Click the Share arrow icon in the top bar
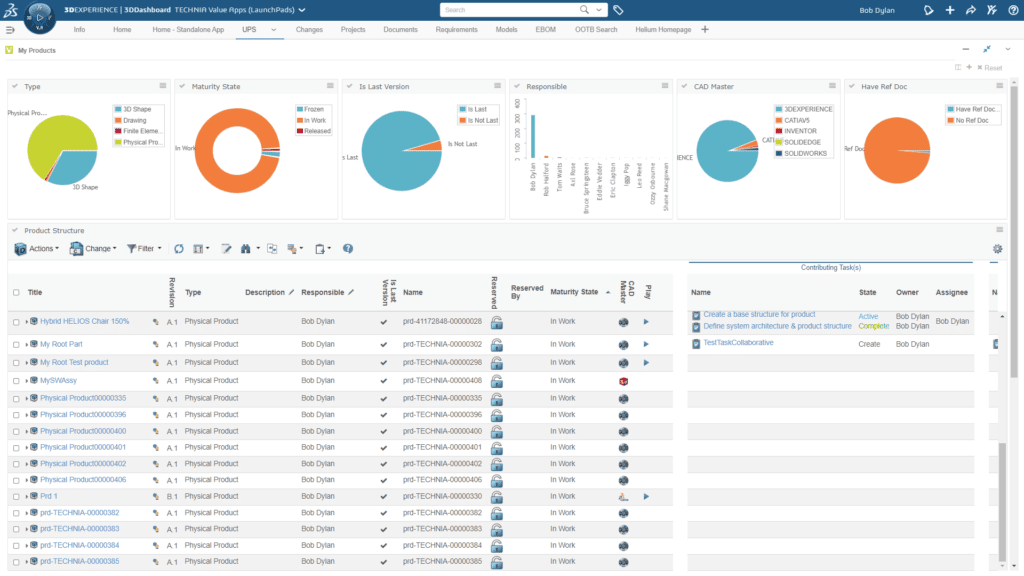 coord(971,10)
